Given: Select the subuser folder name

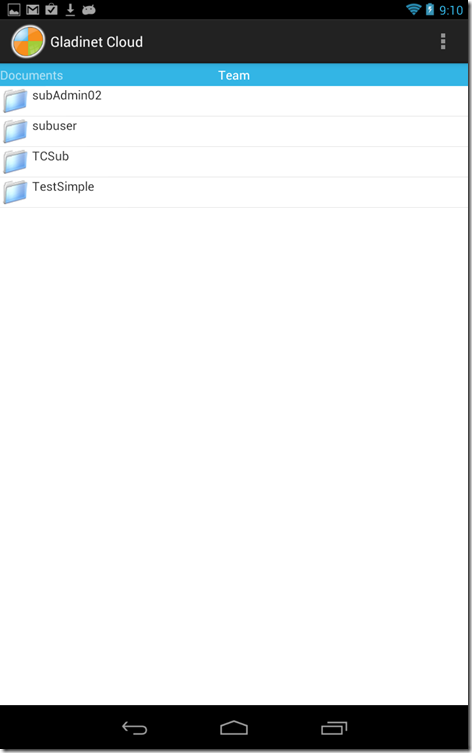Looking at the screenshot, I should coord(54,126).
